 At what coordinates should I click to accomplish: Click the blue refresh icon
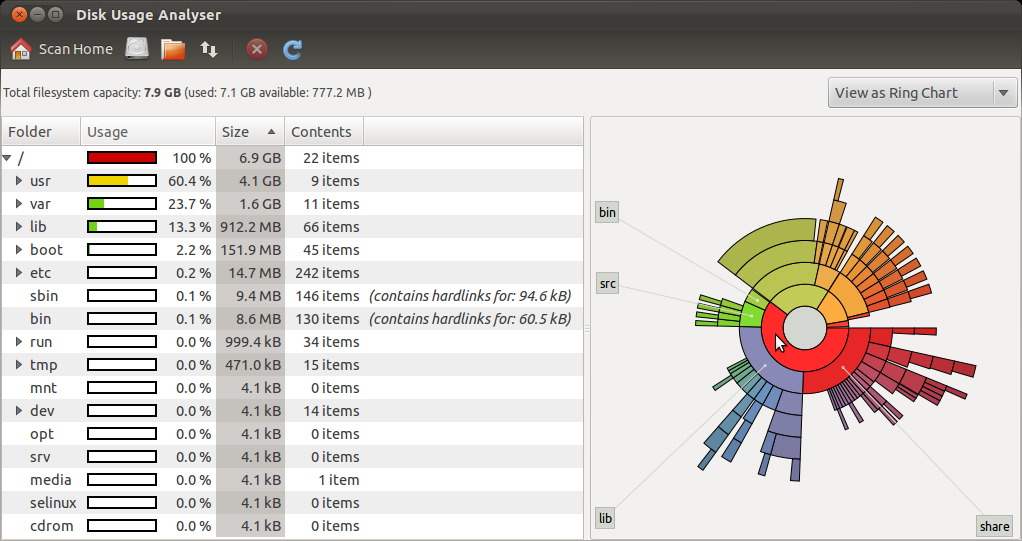click(292, 49)
